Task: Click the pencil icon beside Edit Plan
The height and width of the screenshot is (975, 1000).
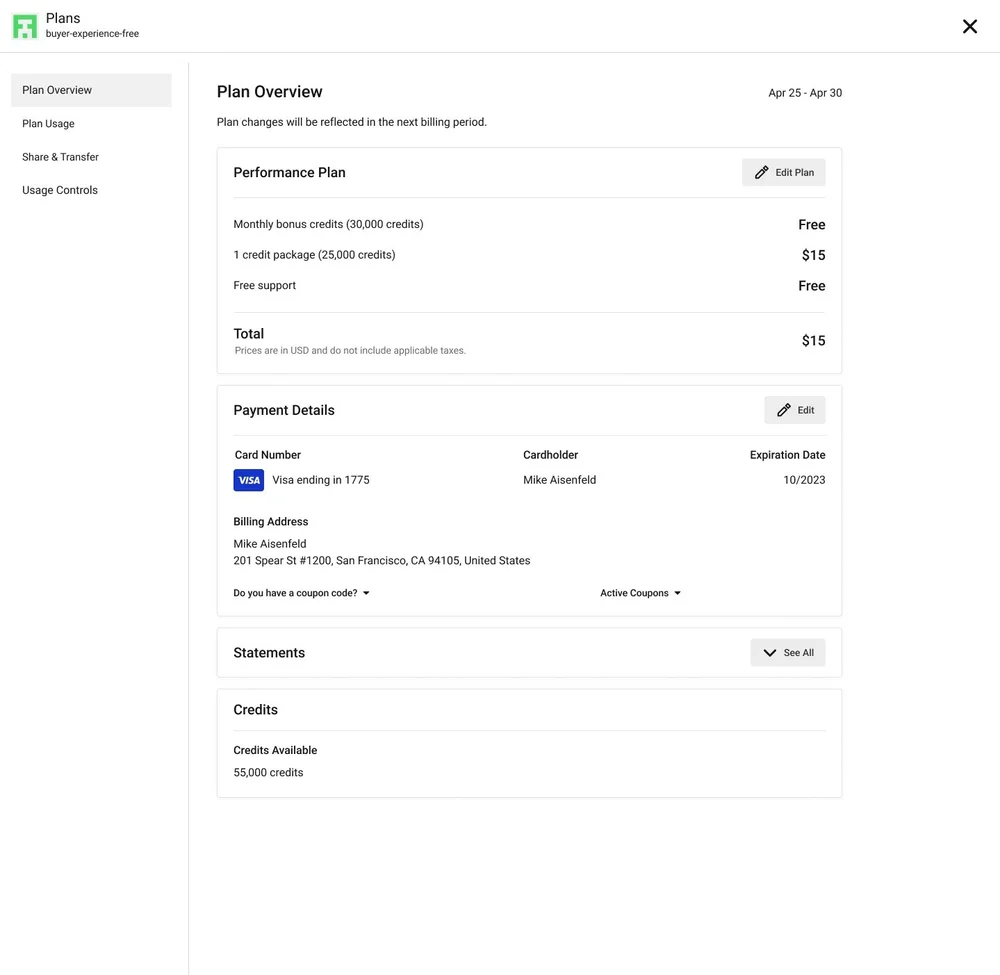Action: coord(761,172)
